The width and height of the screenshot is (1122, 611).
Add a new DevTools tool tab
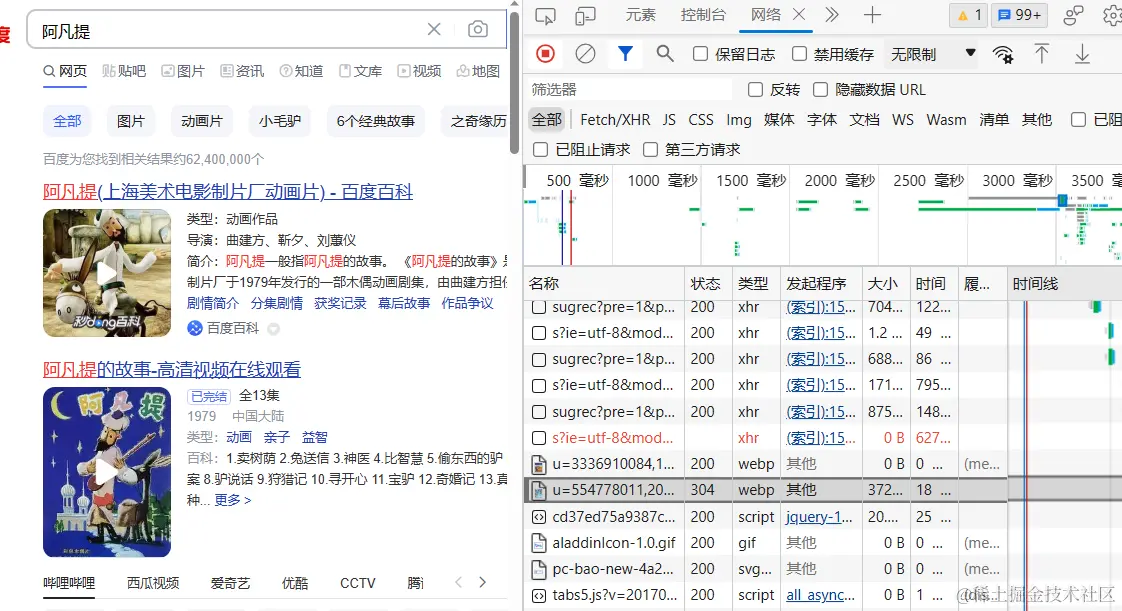872,14
